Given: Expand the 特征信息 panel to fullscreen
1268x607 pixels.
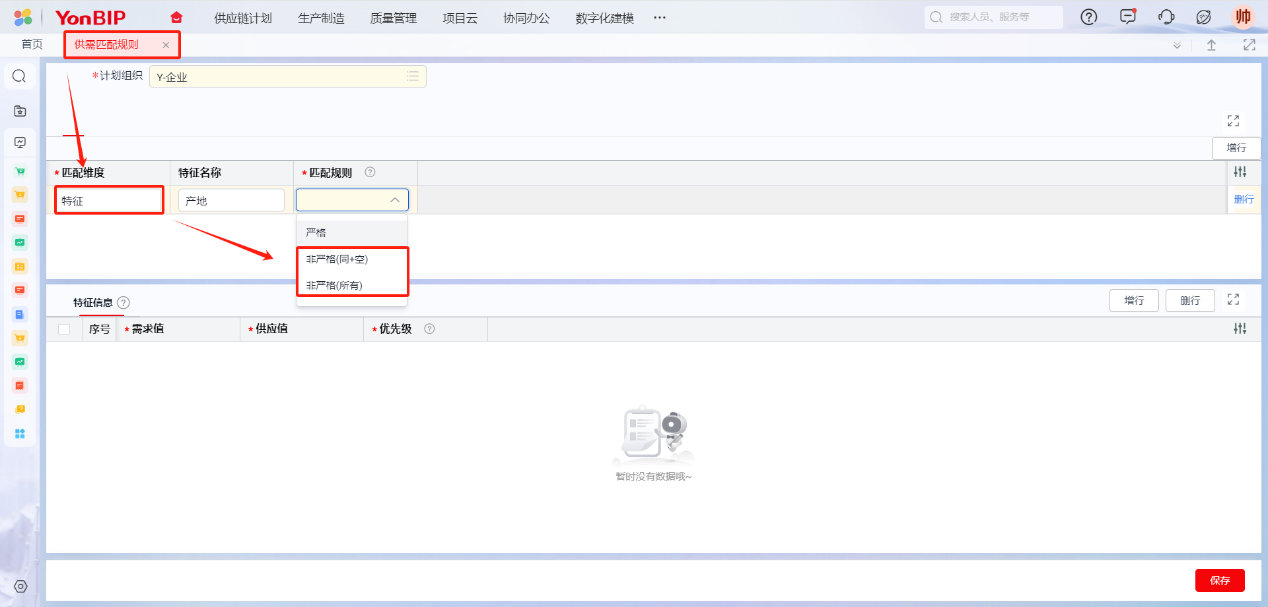Looking at the screenshot, I should click(x=1233, y=299).
